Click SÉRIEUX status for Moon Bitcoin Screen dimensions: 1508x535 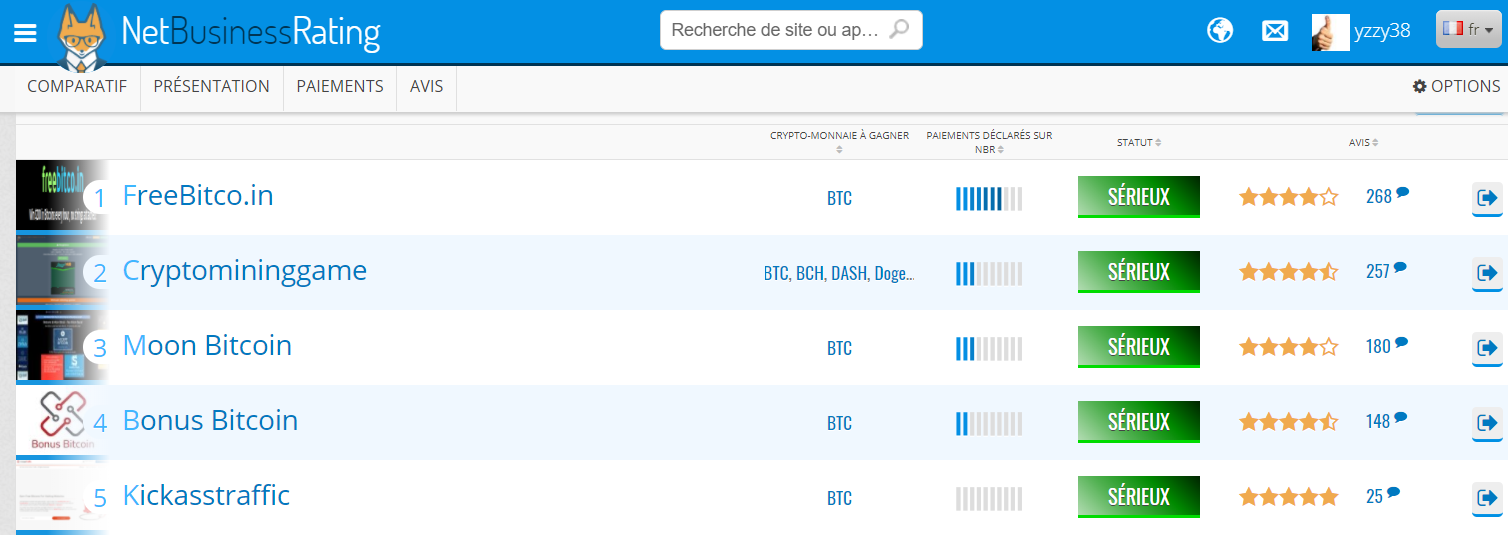tap(1139, 347)
